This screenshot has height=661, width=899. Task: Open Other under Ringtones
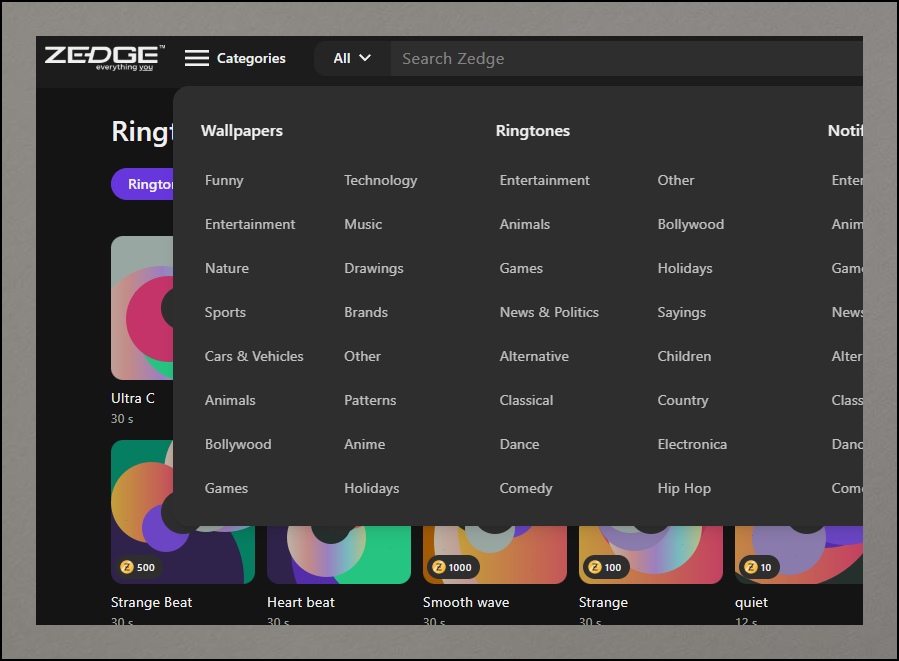coord(676,181)
